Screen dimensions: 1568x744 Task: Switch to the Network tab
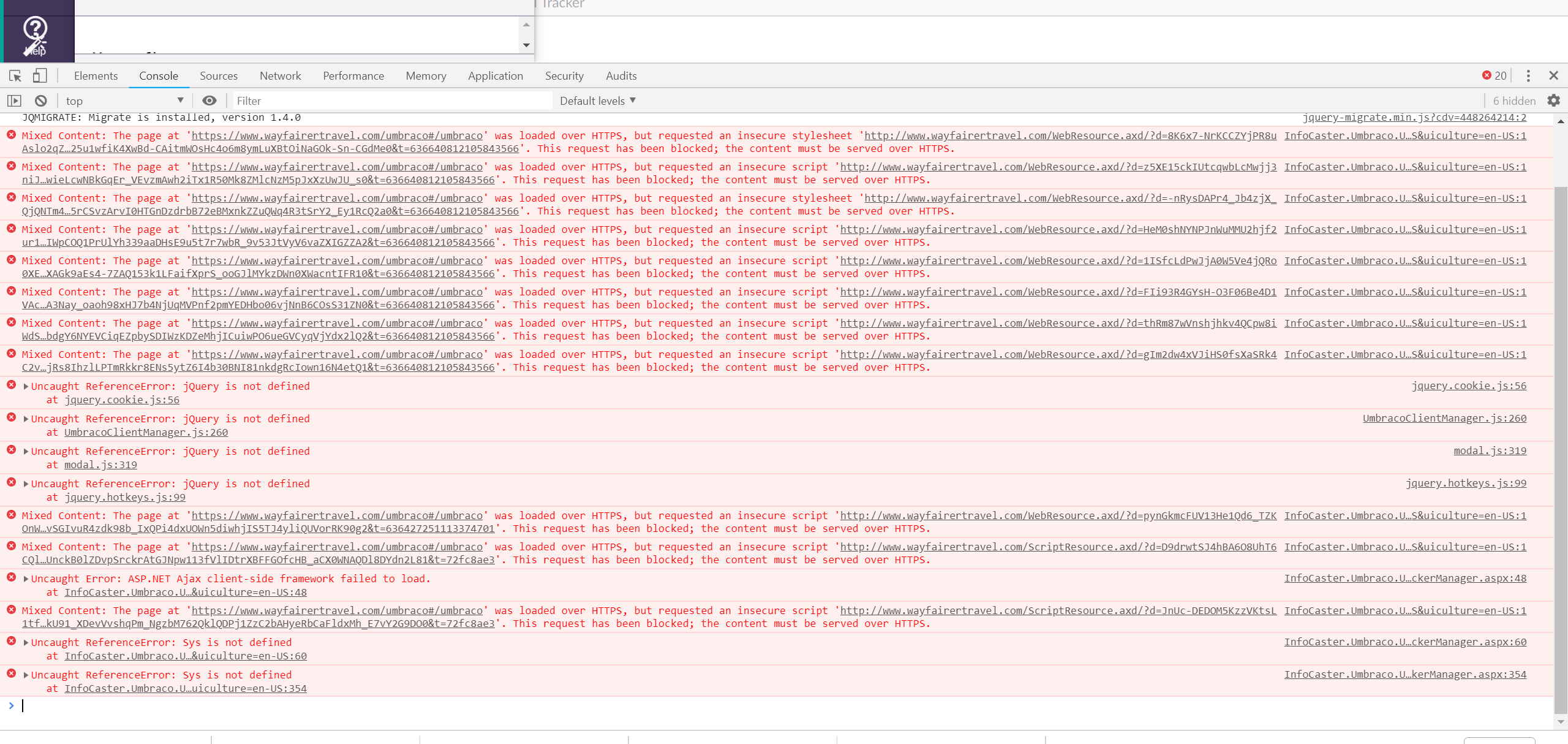tap(280, 75)
